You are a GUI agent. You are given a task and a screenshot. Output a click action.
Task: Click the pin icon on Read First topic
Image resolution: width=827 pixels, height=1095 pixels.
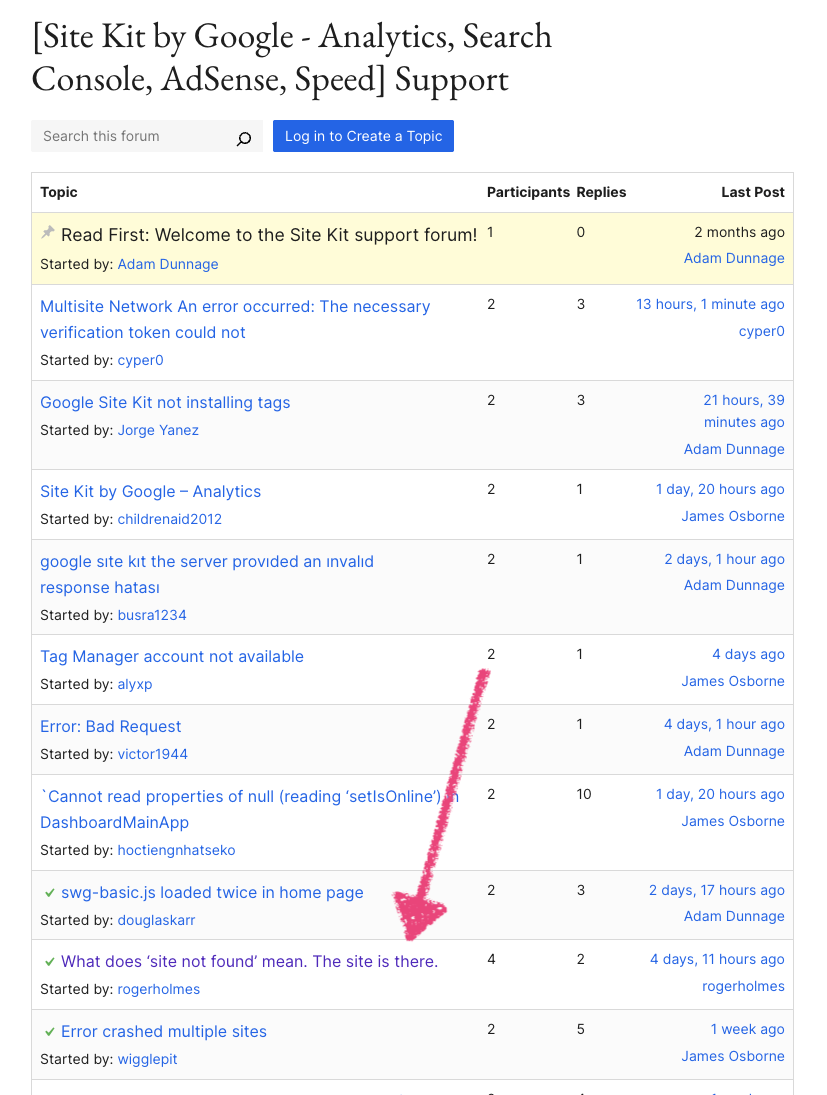[47, 233]
